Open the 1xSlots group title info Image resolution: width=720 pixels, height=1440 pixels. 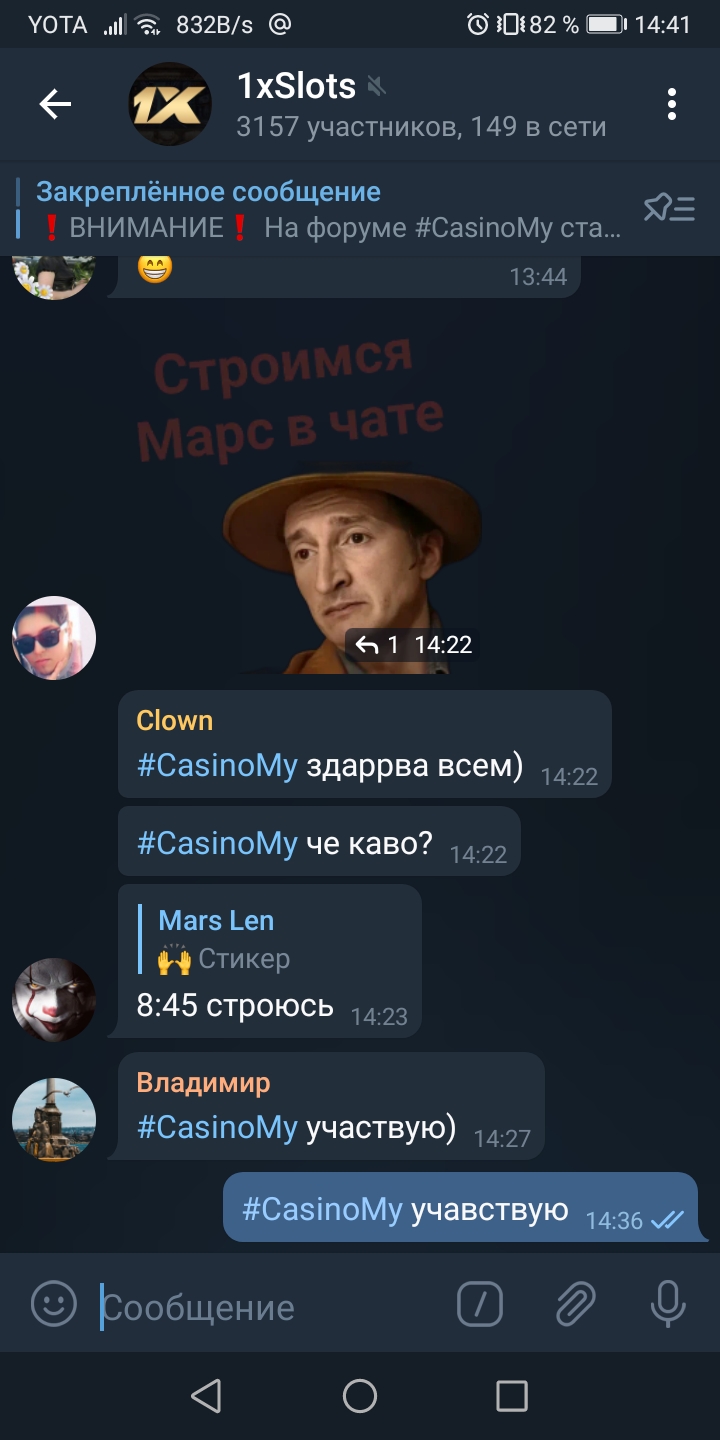pos(296,86)
